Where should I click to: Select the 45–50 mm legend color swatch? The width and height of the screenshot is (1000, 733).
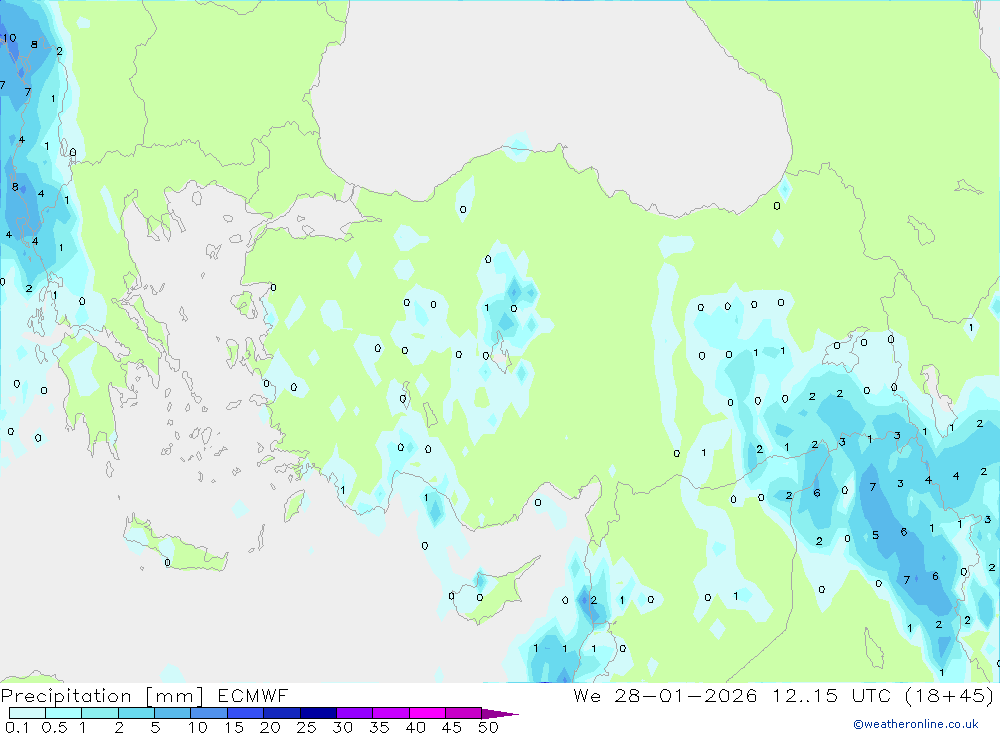click(464, 713)
